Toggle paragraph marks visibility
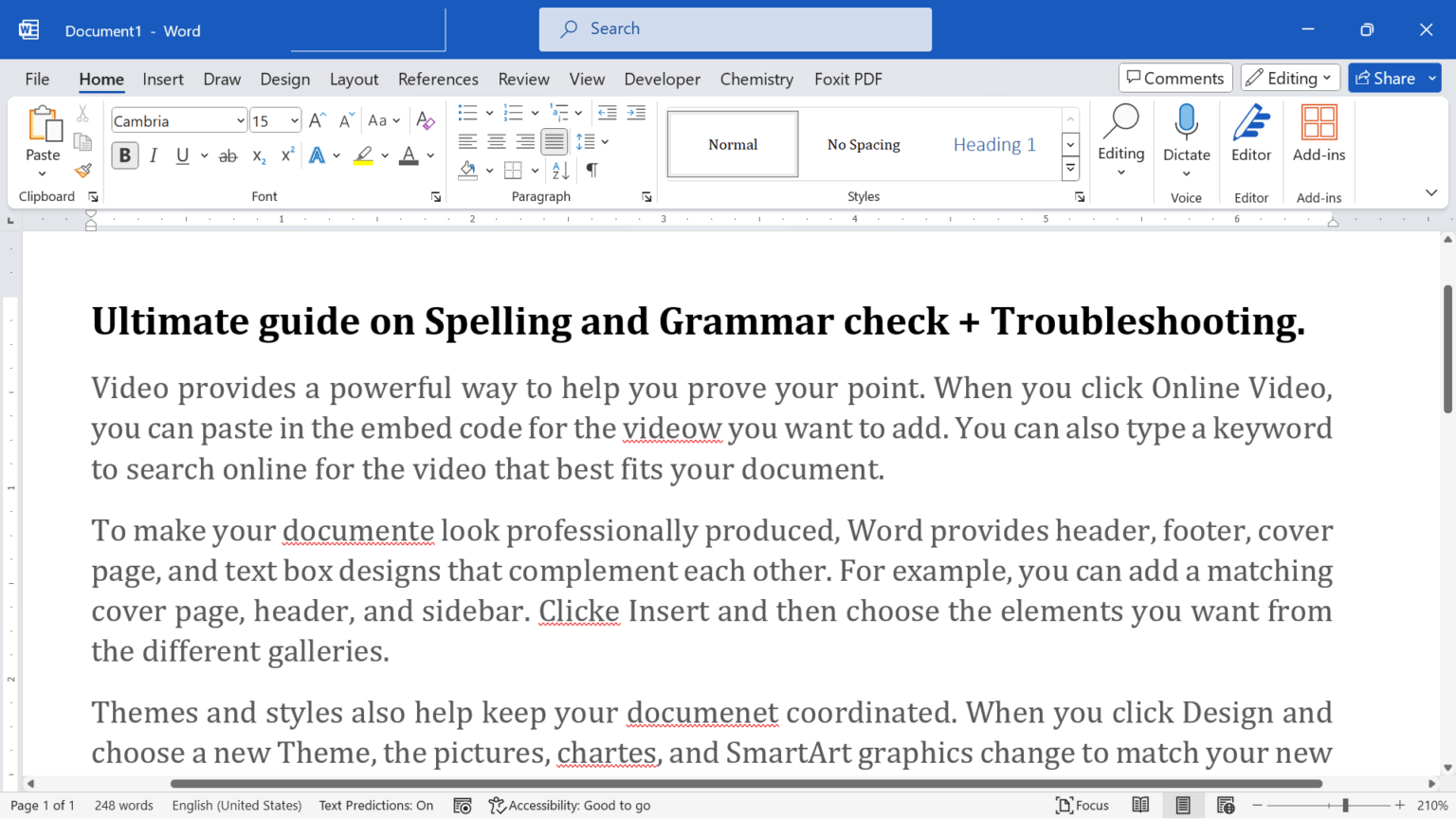Image resolution: width=1456 pixels, height=819 pixels. [591, 170]
